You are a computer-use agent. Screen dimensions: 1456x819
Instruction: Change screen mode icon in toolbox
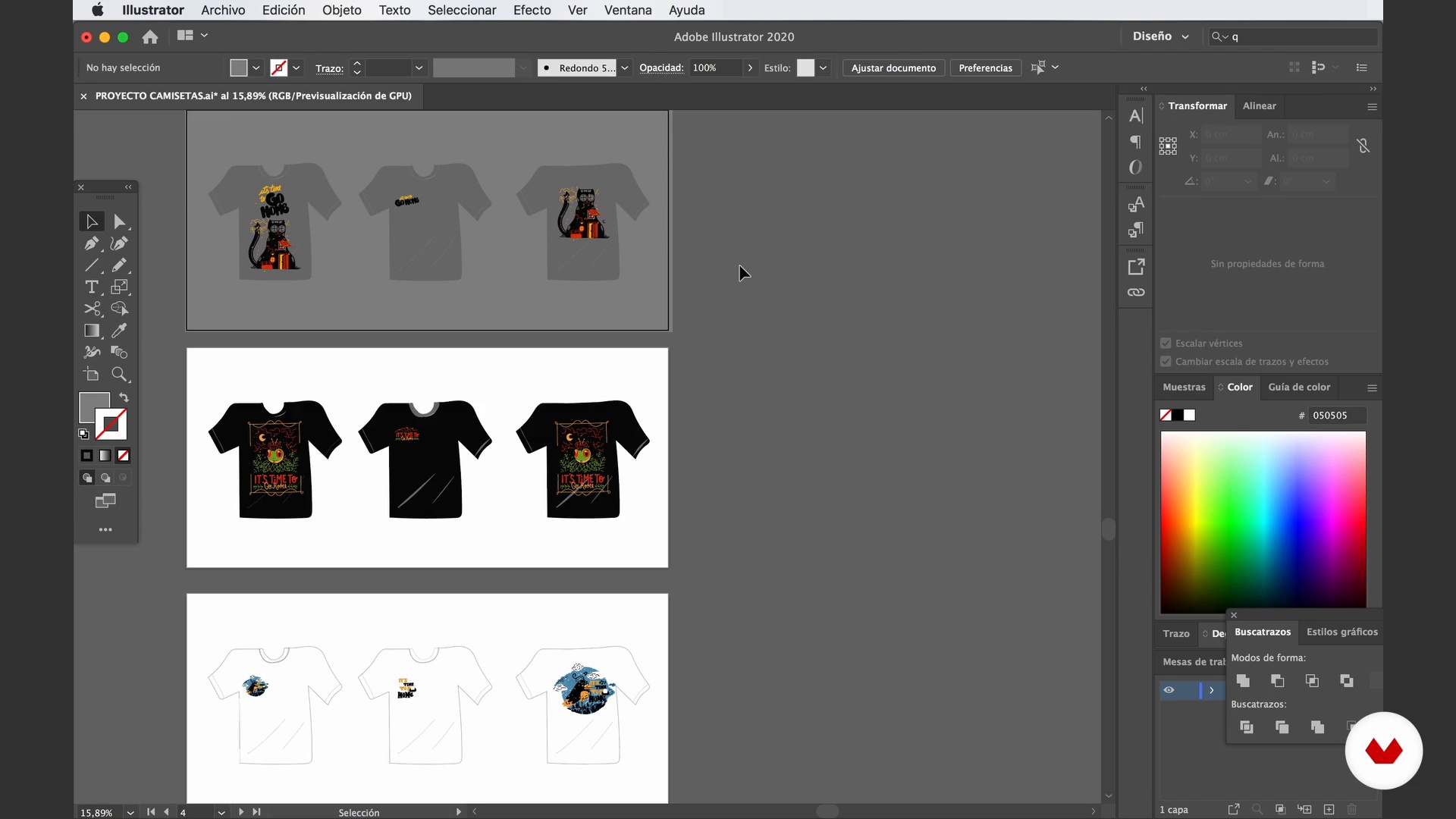[105, 500]
